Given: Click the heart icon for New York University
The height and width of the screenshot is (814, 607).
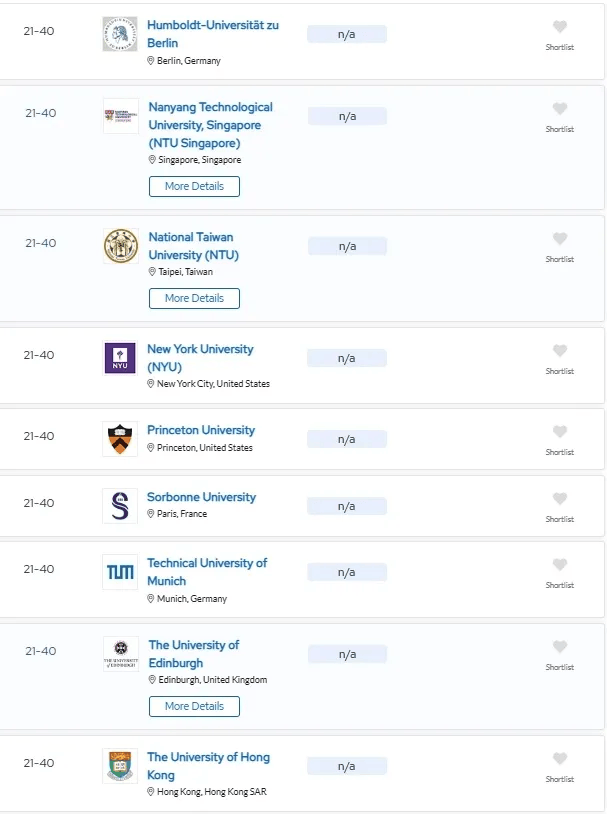Looking at the screenshot, I should (x=559, y=350).
